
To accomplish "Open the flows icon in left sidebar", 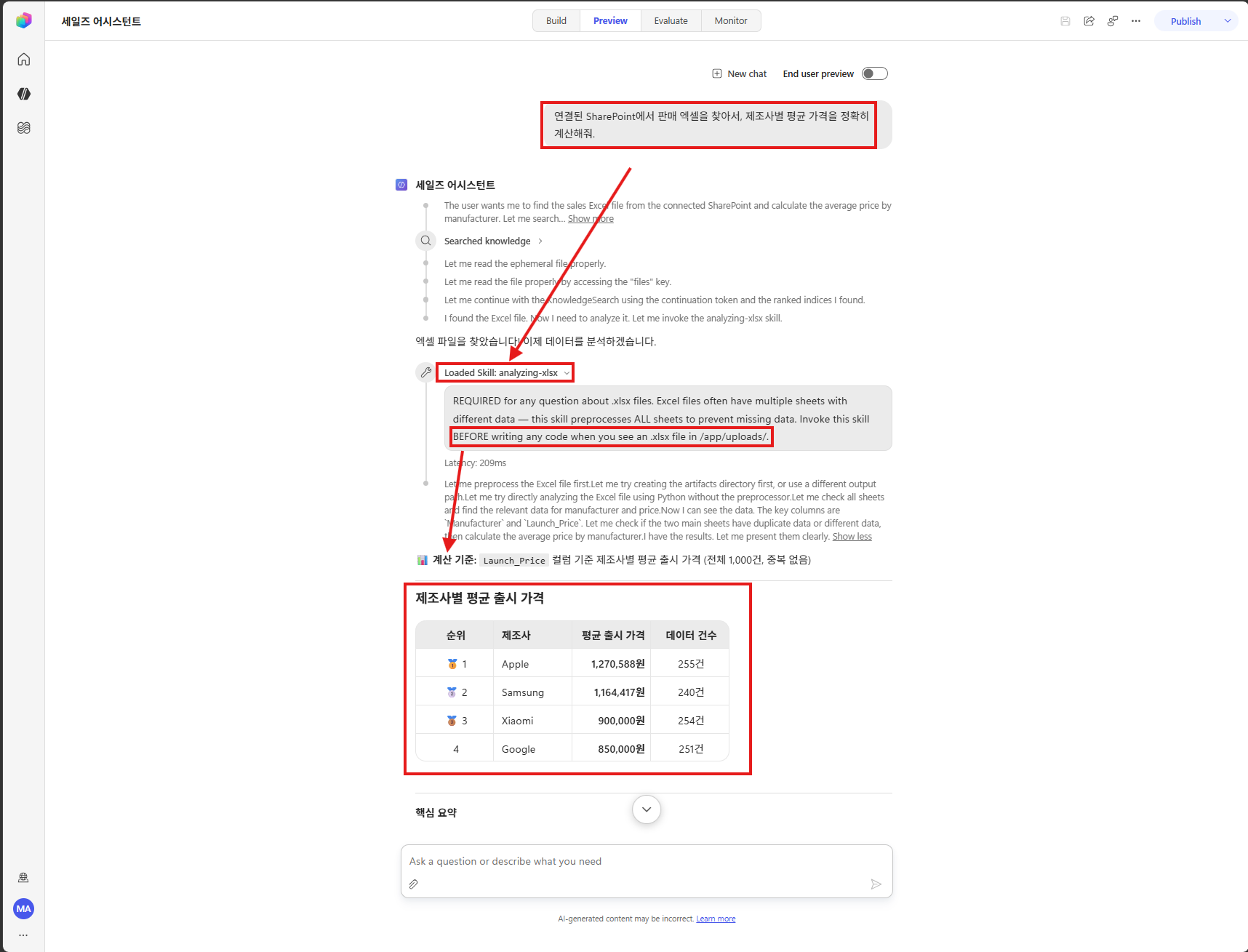I will [x=24, y=128].
